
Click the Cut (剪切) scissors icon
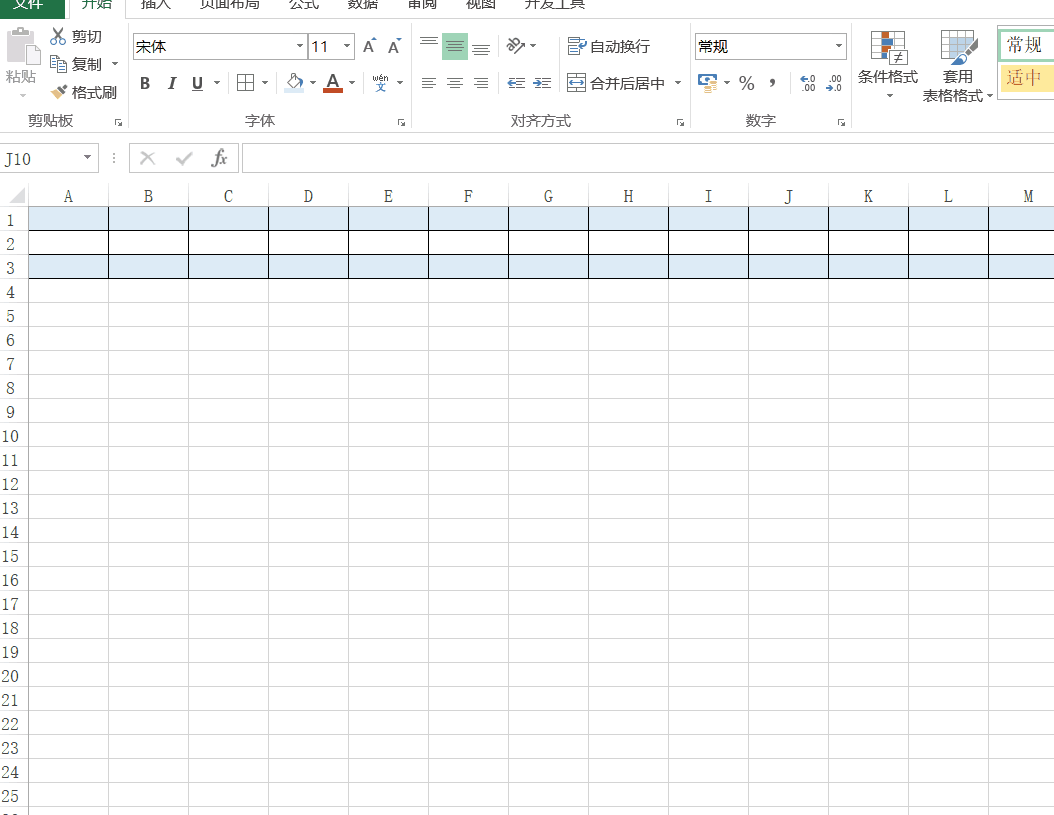(x=58, y=36)
